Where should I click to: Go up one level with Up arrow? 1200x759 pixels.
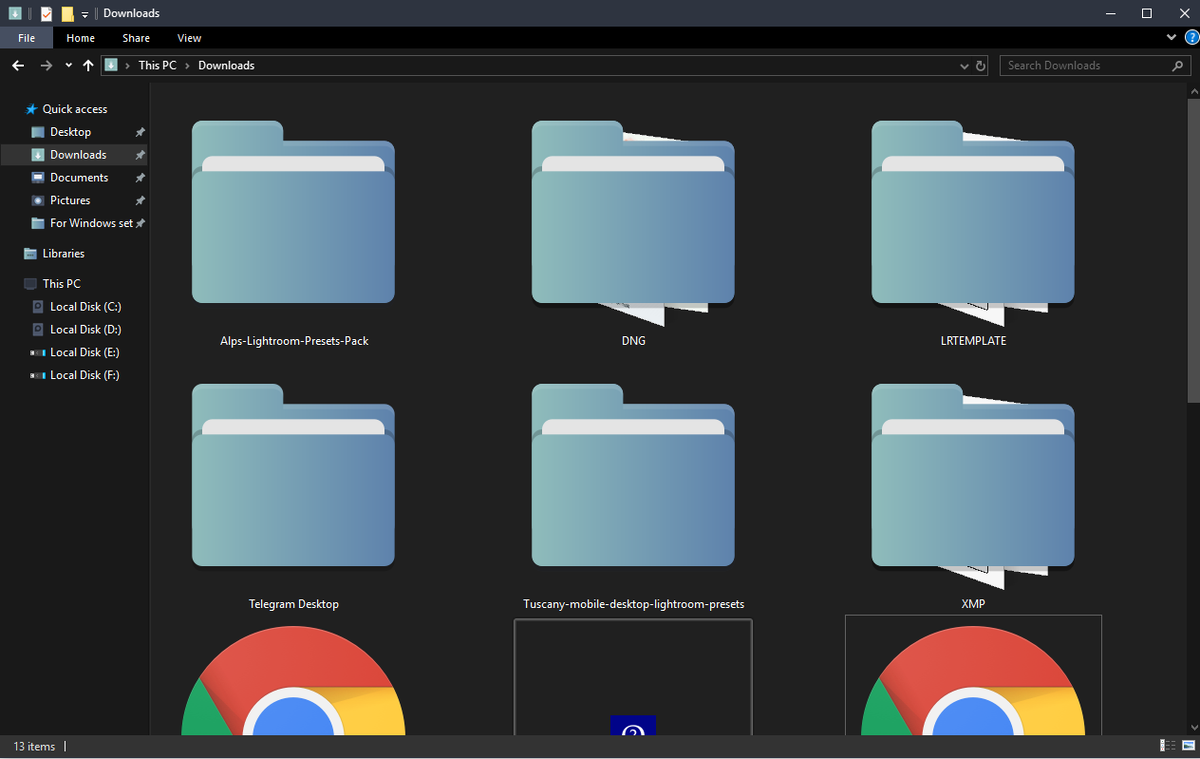(88, 65)
